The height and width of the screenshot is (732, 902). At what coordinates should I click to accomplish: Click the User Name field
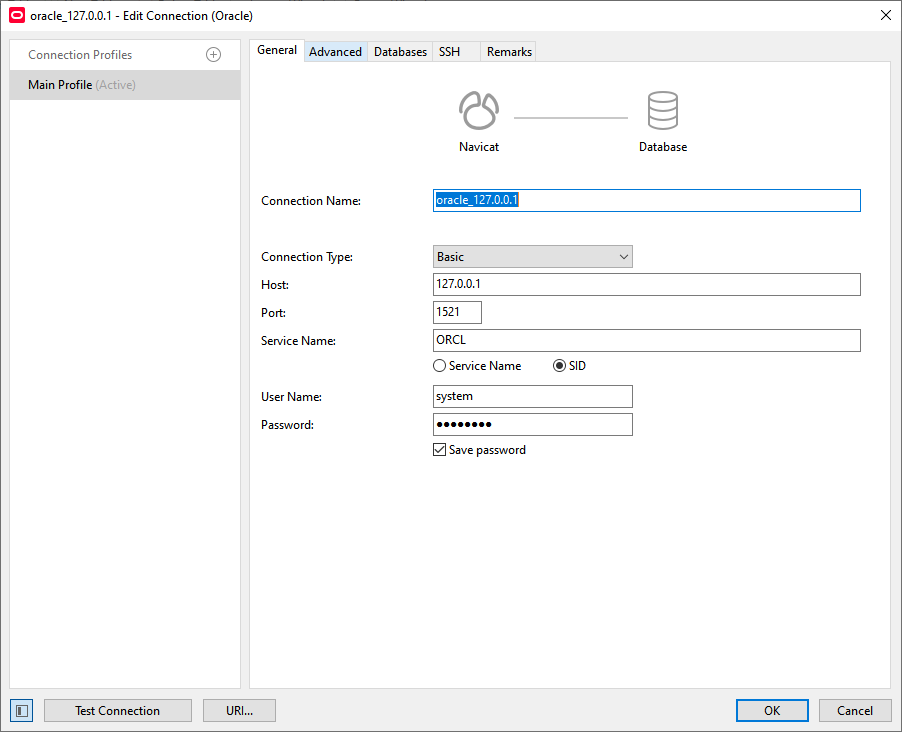coord(533,396)
